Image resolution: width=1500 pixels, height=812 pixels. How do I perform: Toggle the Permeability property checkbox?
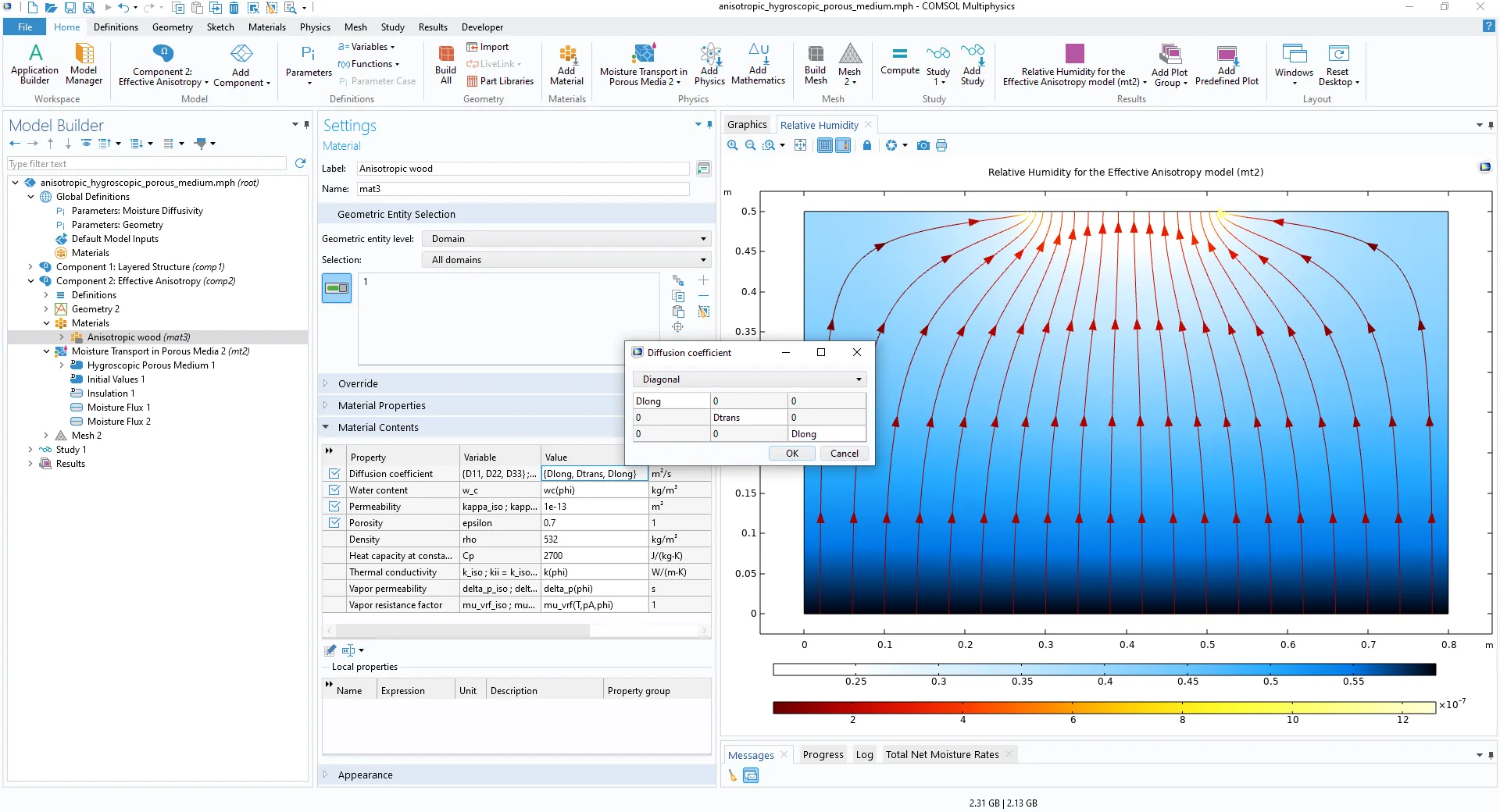(x=334, y=507)
